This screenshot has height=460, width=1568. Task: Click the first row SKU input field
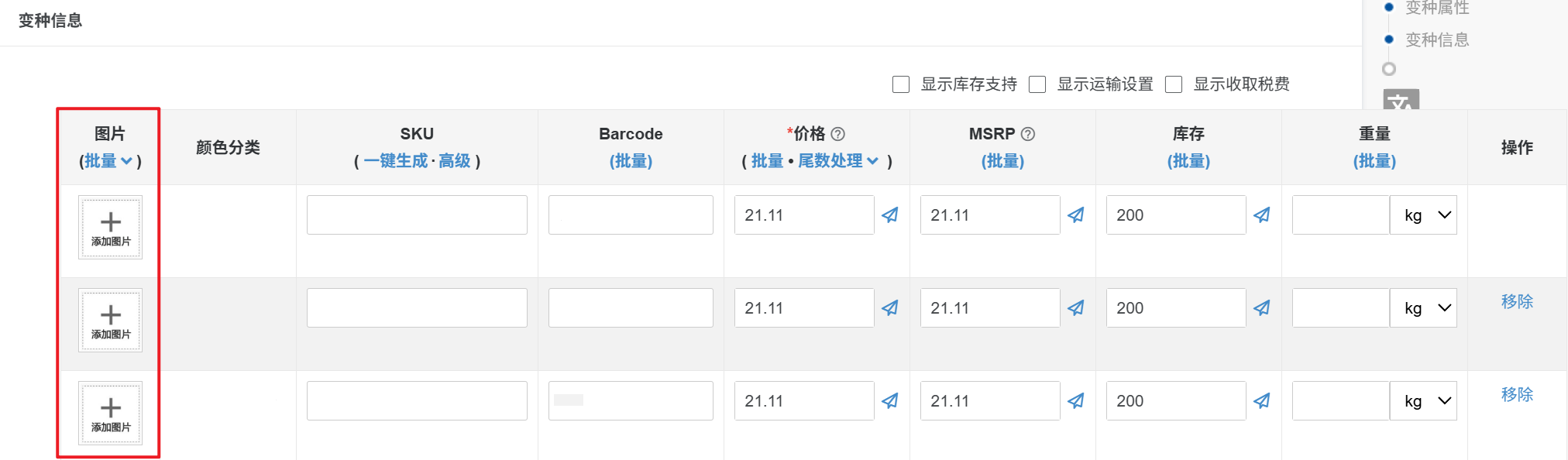point(417,215)
